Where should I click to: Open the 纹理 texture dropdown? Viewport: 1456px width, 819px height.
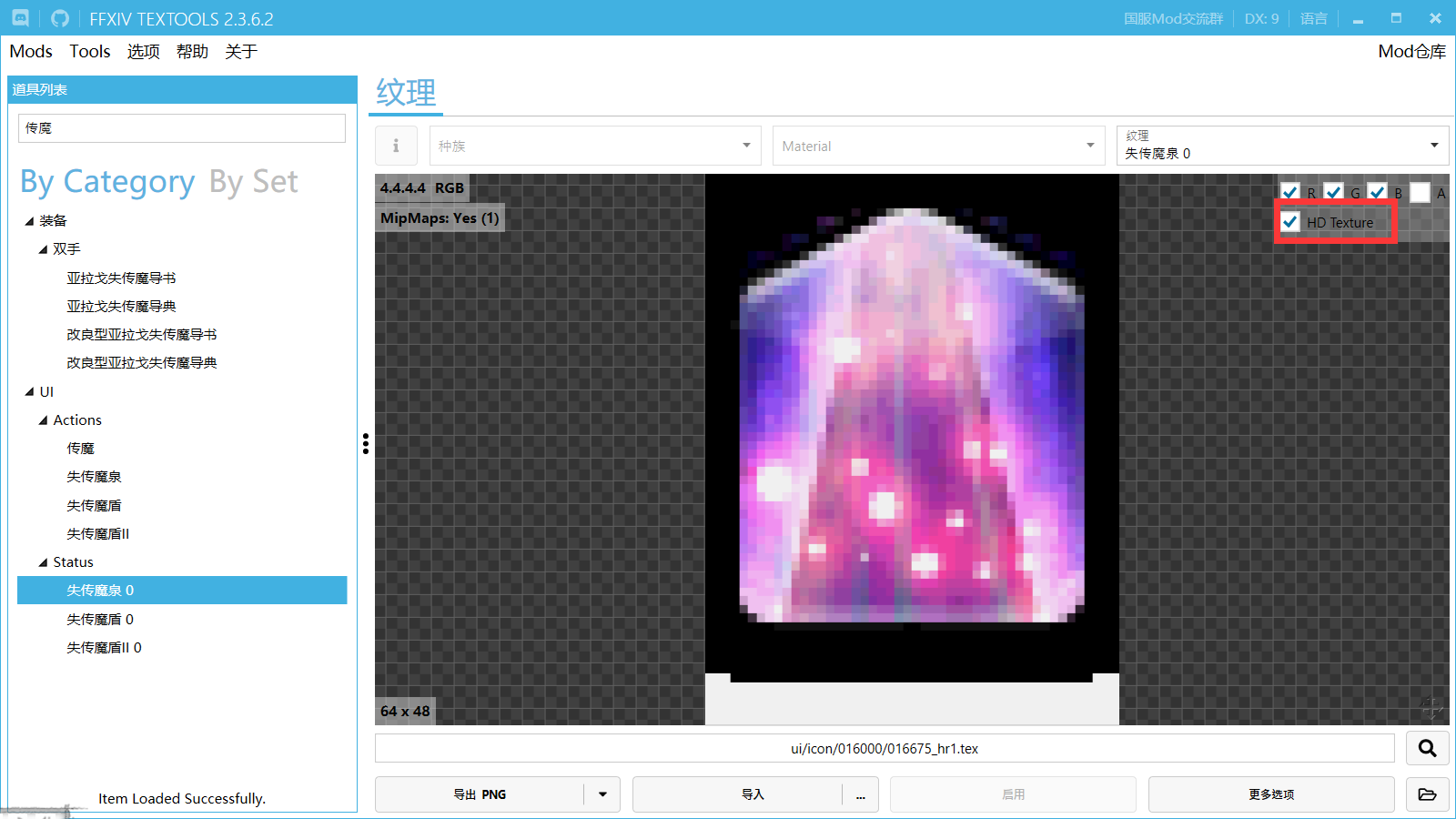pyautogui.click(x=1282, y=146)
